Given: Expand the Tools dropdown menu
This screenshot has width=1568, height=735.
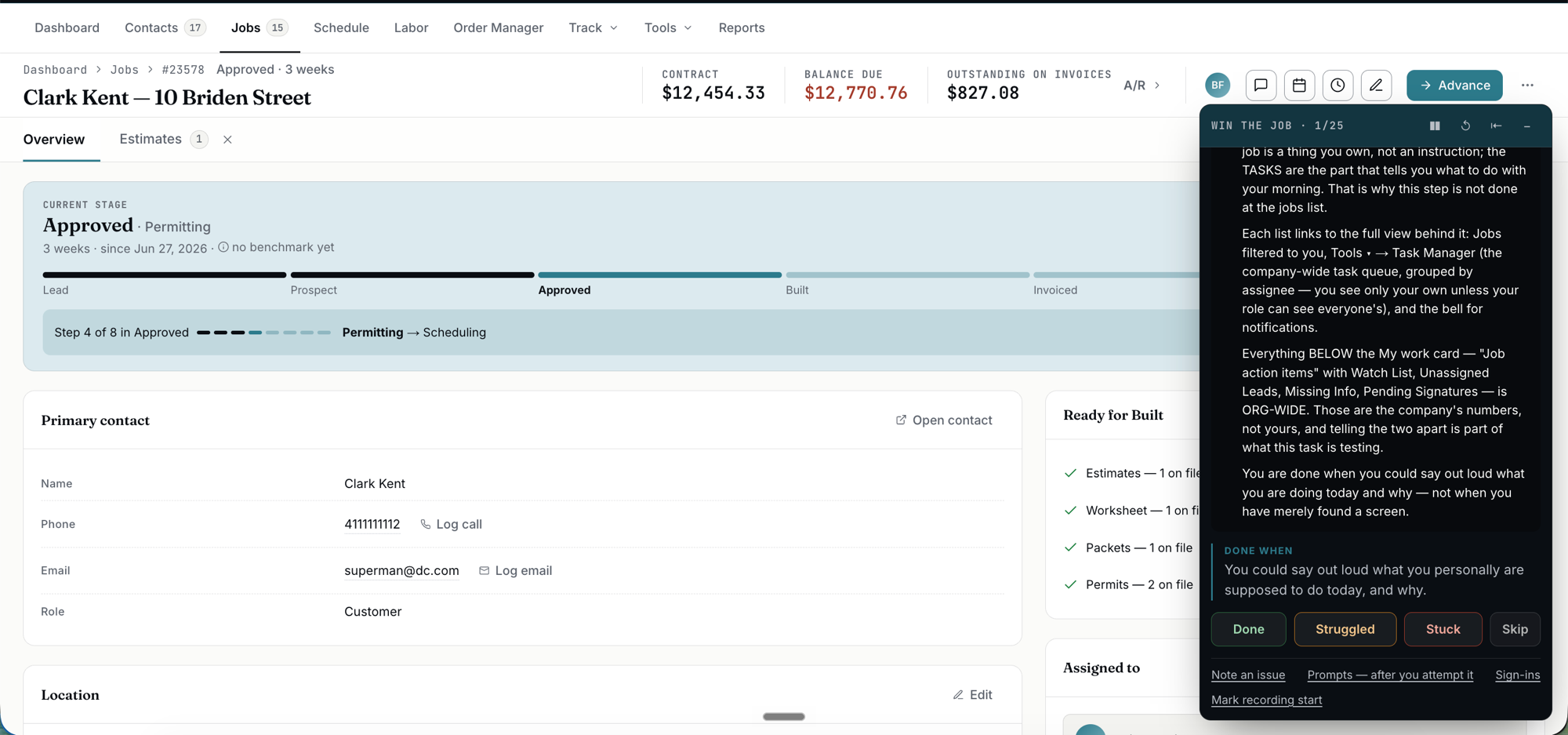Looking at the screenshot, I should click(x=668, y=27).
